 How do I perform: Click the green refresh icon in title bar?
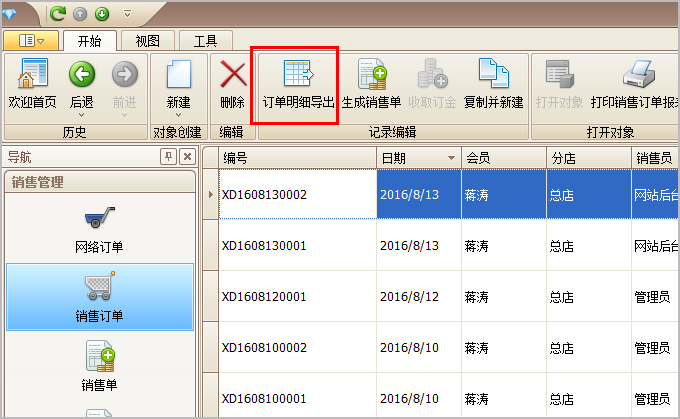[x=57, y=14]
